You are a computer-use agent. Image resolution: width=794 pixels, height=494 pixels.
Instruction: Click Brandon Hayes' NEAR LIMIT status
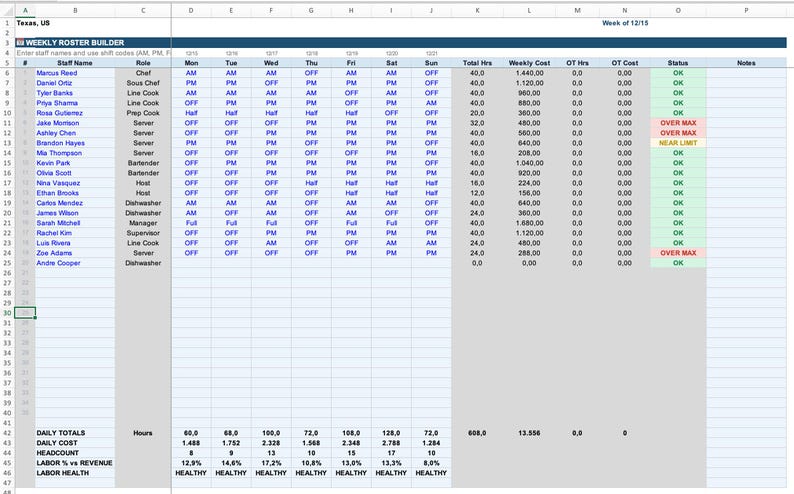click(x=678, y=143)
